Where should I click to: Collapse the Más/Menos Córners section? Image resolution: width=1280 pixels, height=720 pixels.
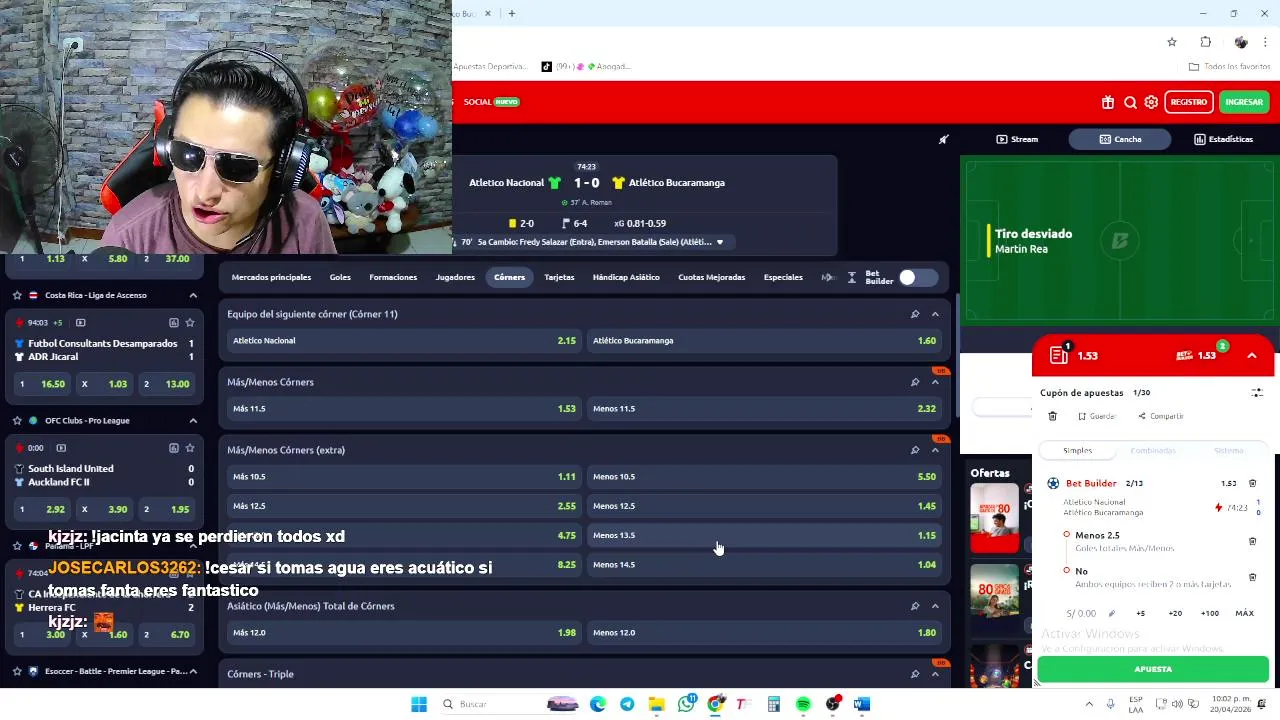(x=935, y=382)
